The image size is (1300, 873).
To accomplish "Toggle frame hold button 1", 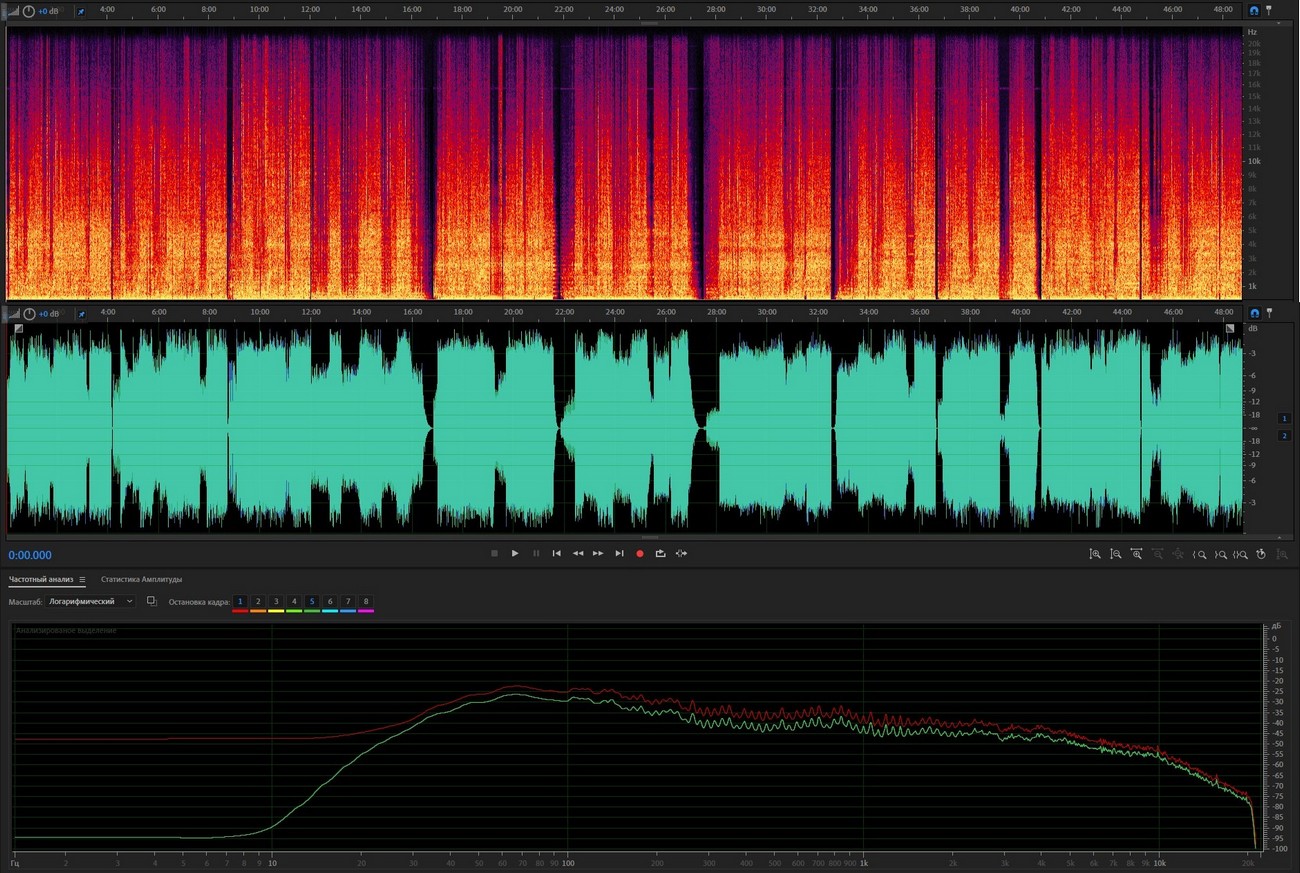I will click(x=240, y=602).
